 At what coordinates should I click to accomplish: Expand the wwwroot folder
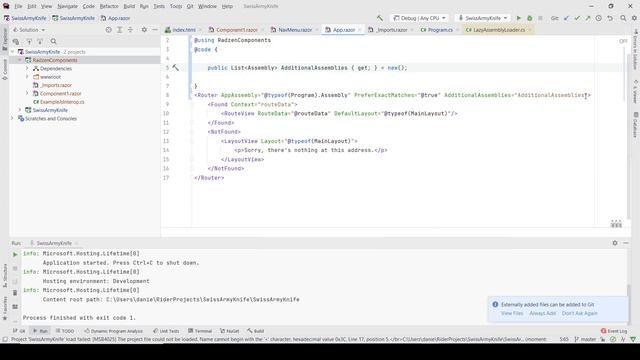point(27,76)
